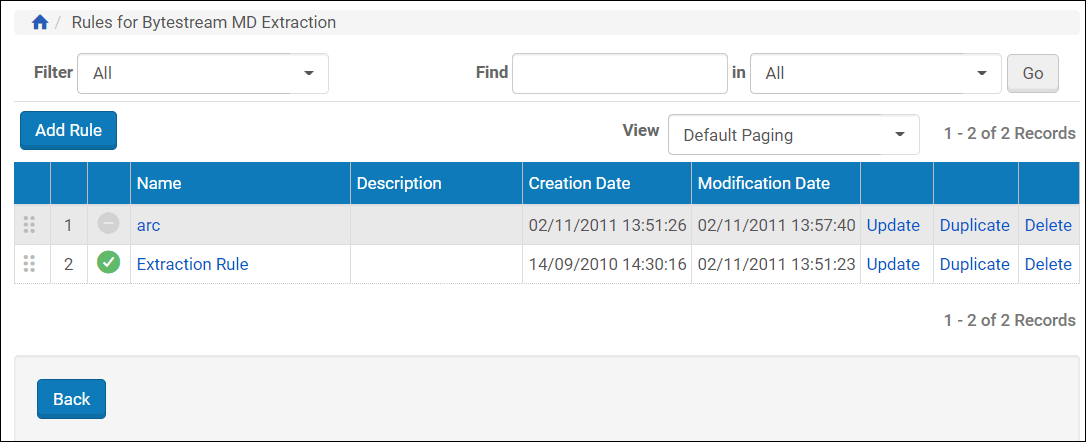
Task: Open the Filter dropdown
Action: click(202, 73)
